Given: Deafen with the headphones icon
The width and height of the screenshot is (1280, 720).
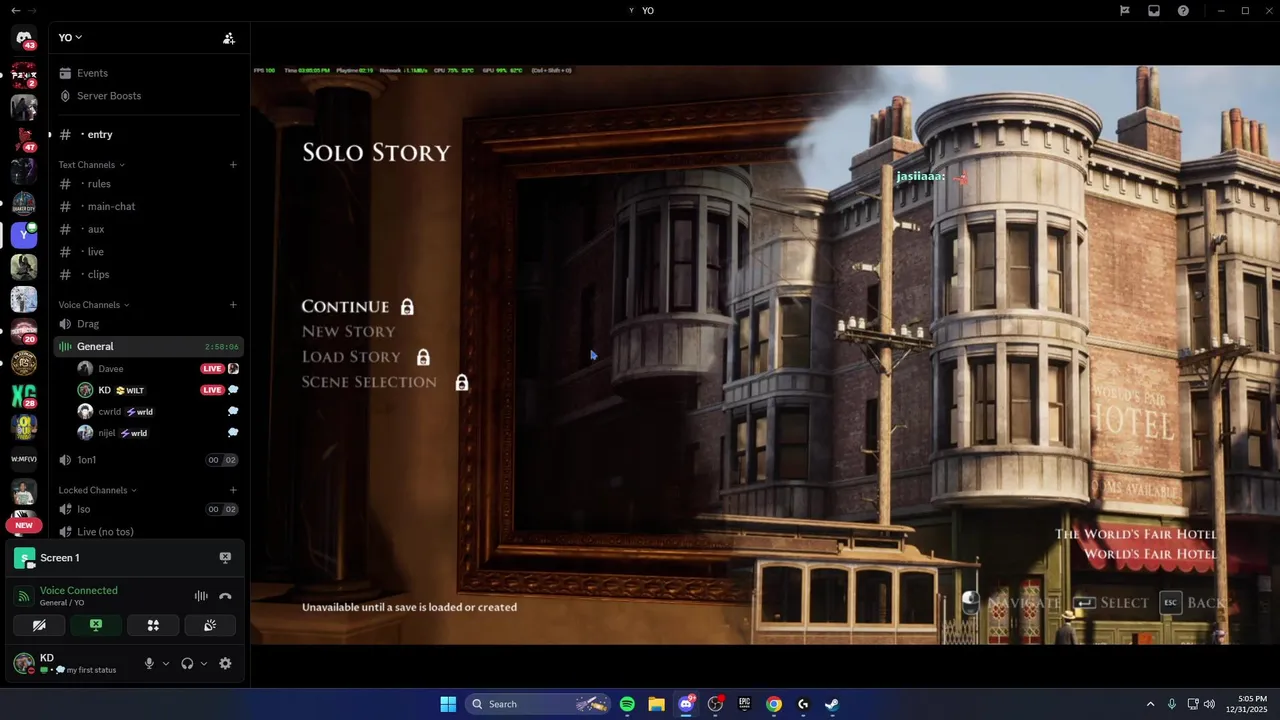Looking at the screenshot, I should coord(187,663).
